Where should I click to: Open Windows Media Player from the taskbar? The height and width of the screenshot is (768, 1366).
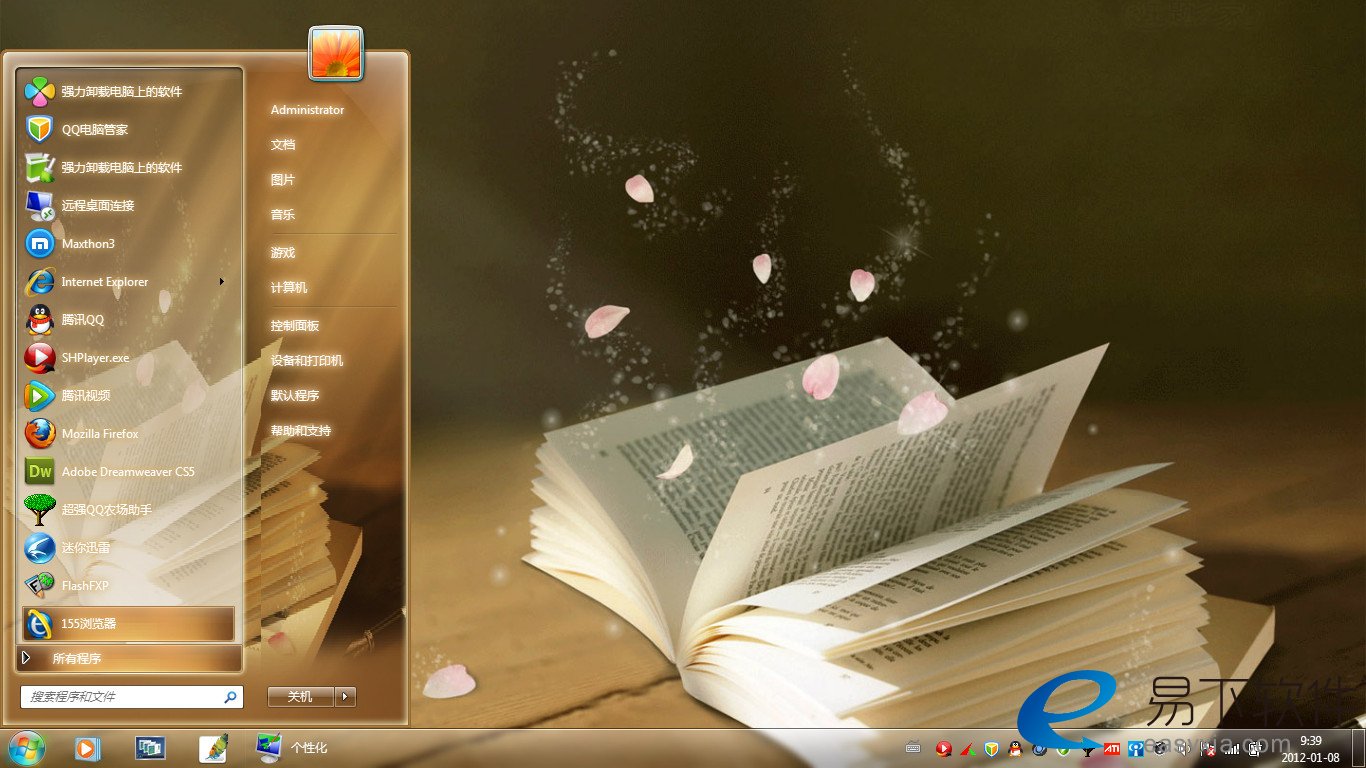click(x=87, y=747)
